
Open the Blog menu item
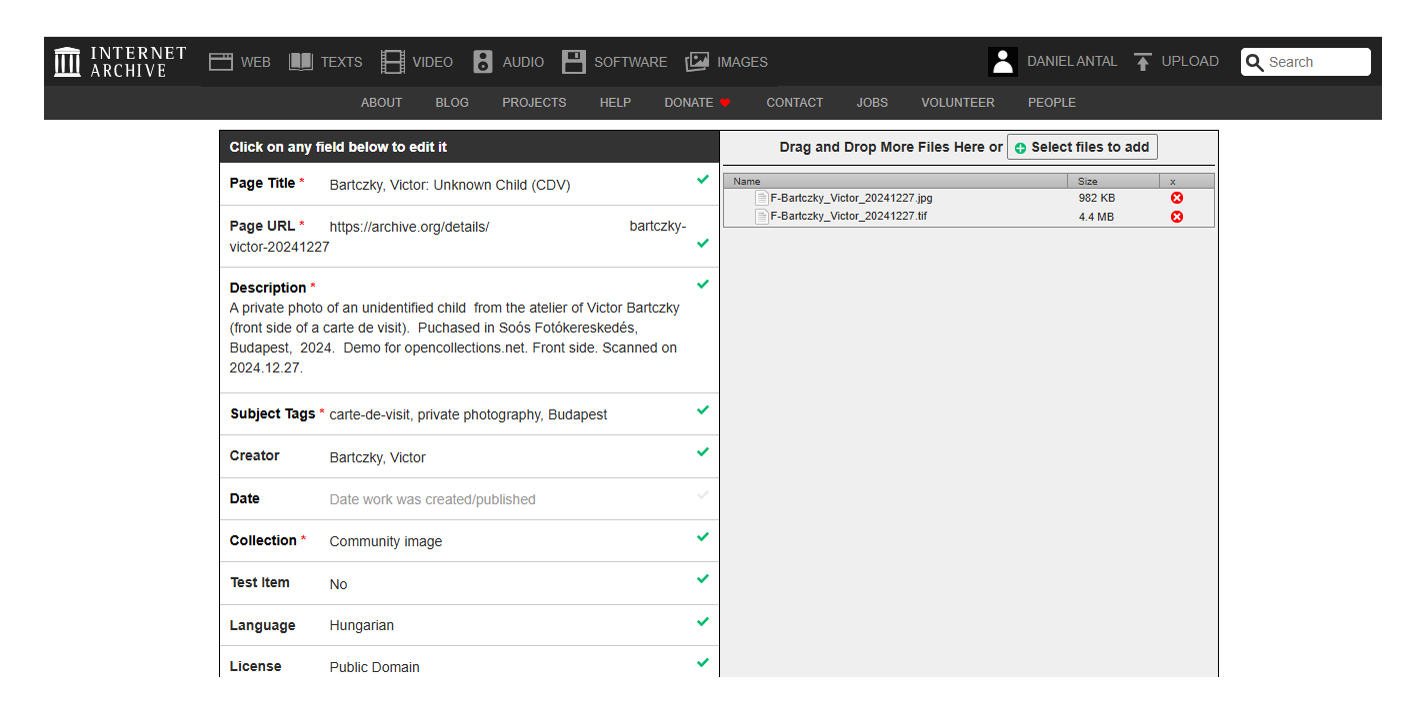pyautogui.click(x=452, y=102)
